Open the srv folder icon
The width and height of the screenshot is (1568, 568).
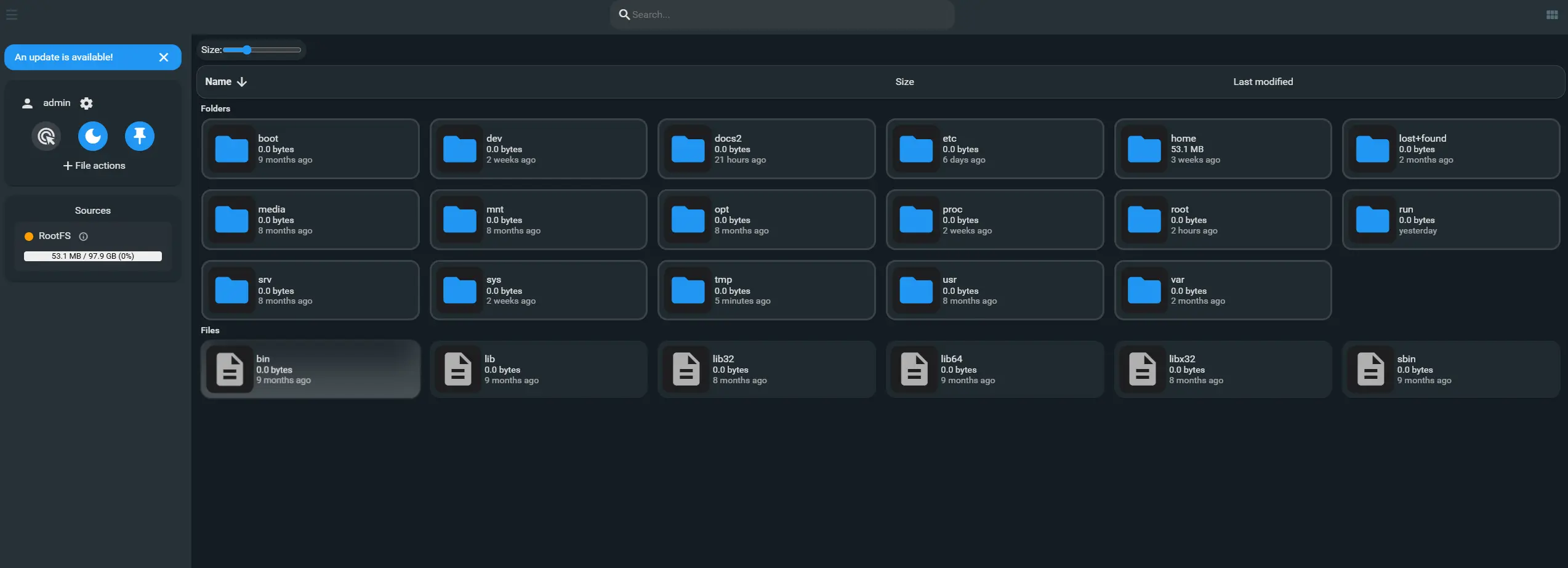coord(231,291)
